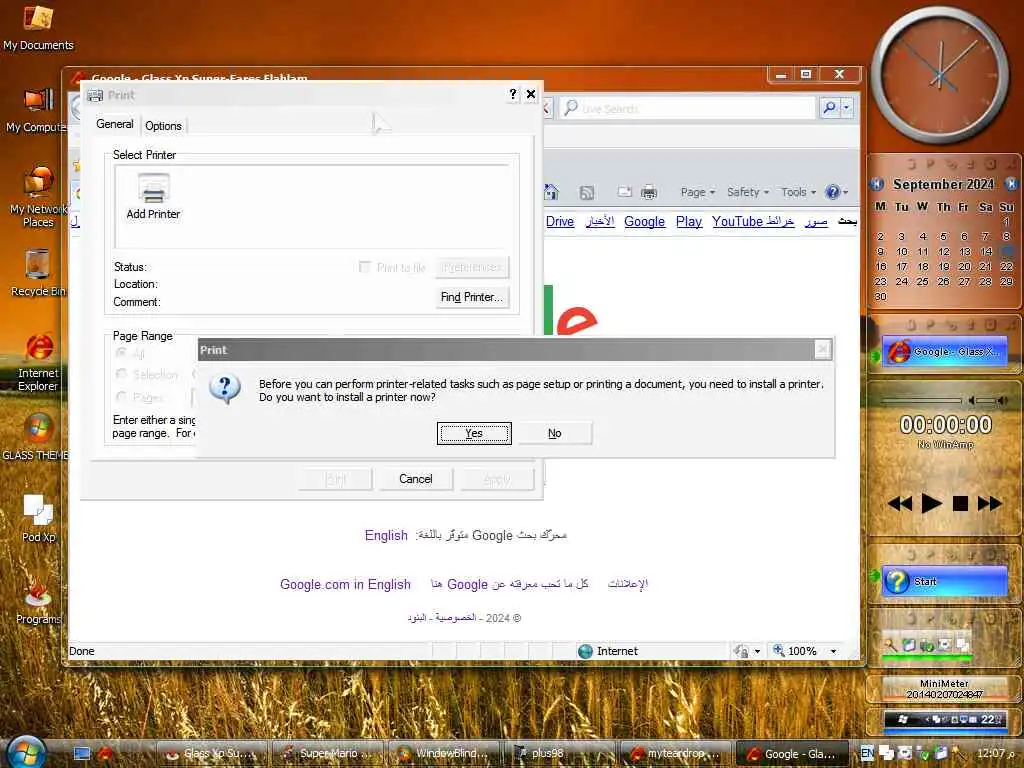Open the My Computer desktop icon

[38, 110]
